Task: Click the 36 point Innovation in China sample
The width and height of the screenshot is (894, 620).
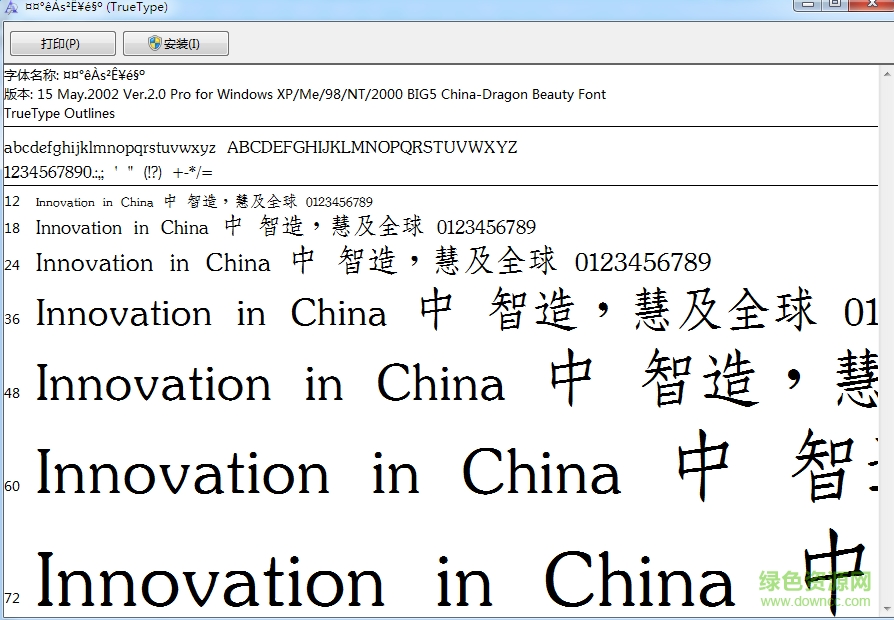Action: (x=211, y=314)
